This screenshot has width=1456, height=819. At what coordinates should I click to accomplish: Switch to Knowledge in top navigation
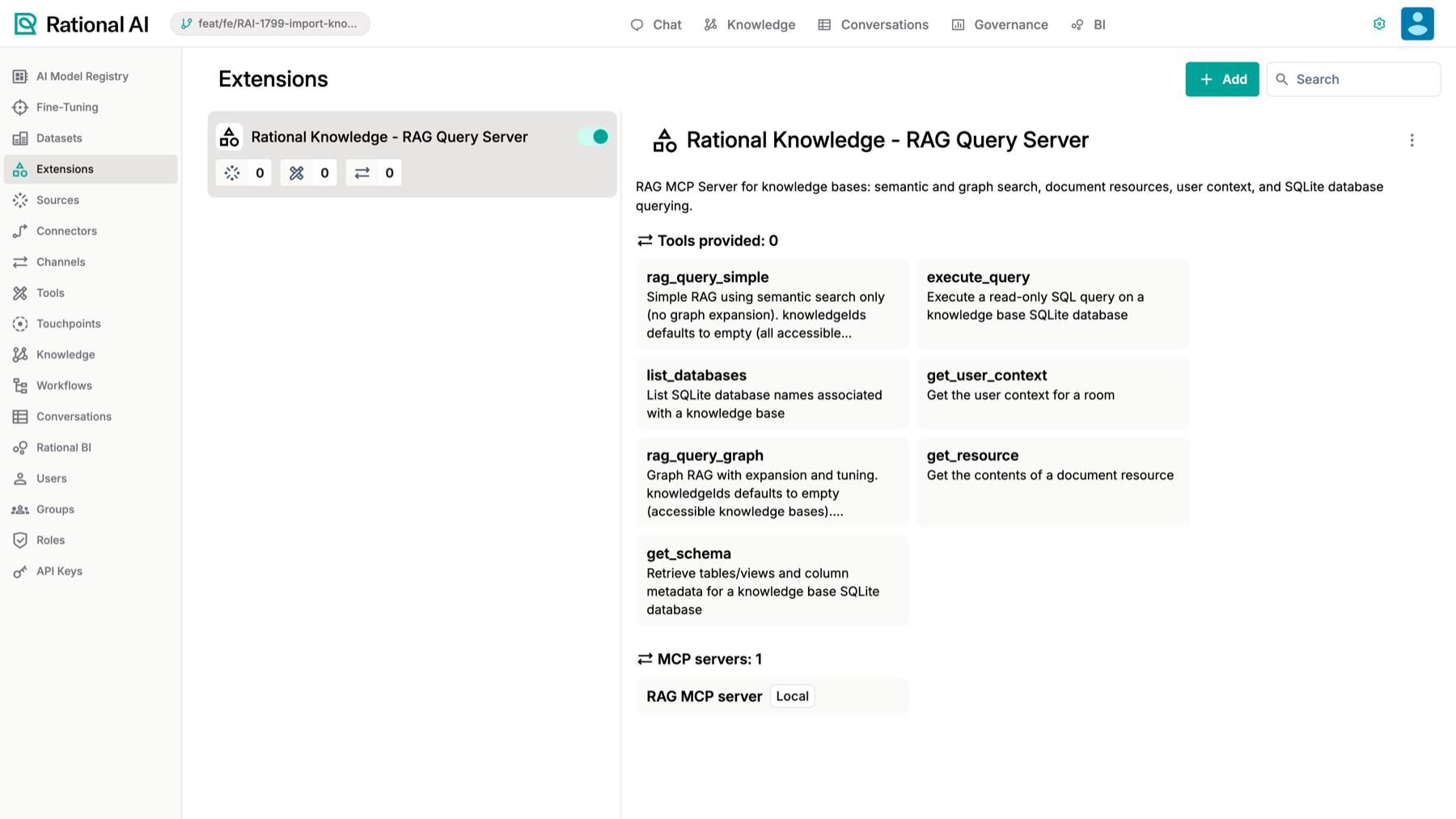pyautogui.click(x=750, y=25)
